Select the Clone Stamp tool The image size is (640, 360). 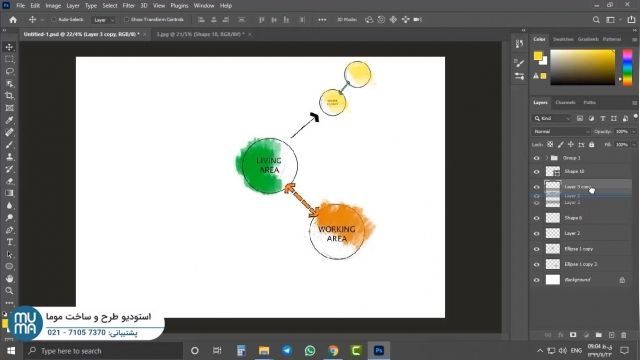(x=9, y=157)
